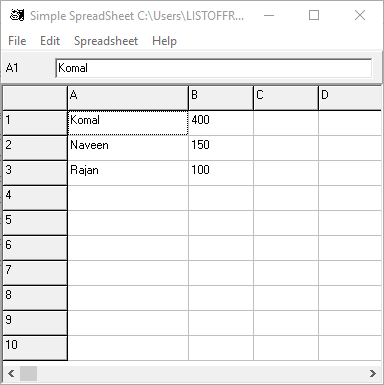Select column D header
Screen dimensions: 384x385
pos(350,98)
